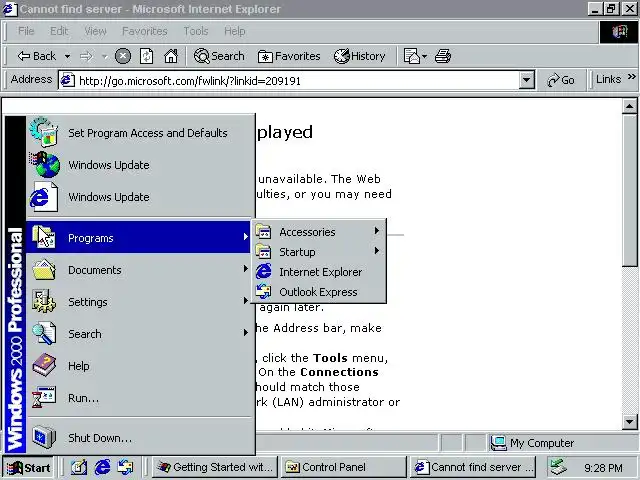Open the View menu
The image size is (640, 480).
[95, 31]
